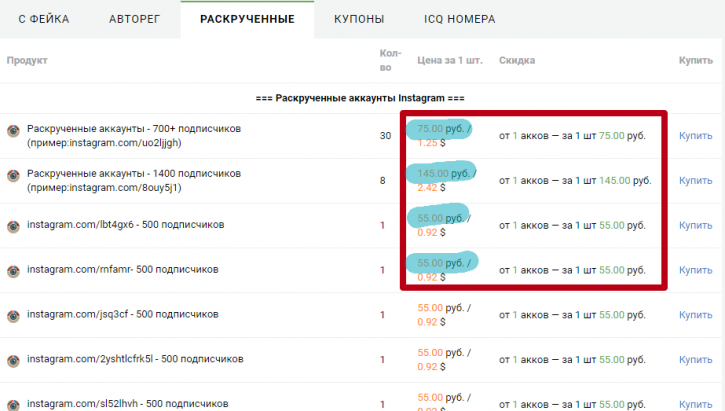The height and width of the screenshot is (411, 725).
Task: Click Instagram icon of the 1400 подписчиков row
Action: (x=13, y=176)
